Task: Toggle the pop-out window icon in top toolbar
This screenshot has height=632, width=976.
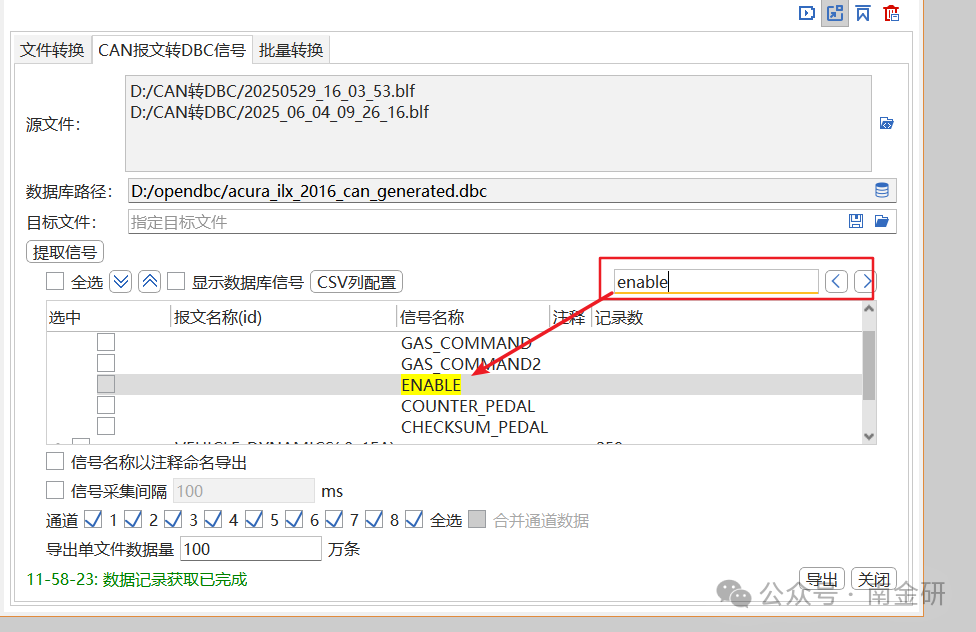Action: (x=835, y=13)
